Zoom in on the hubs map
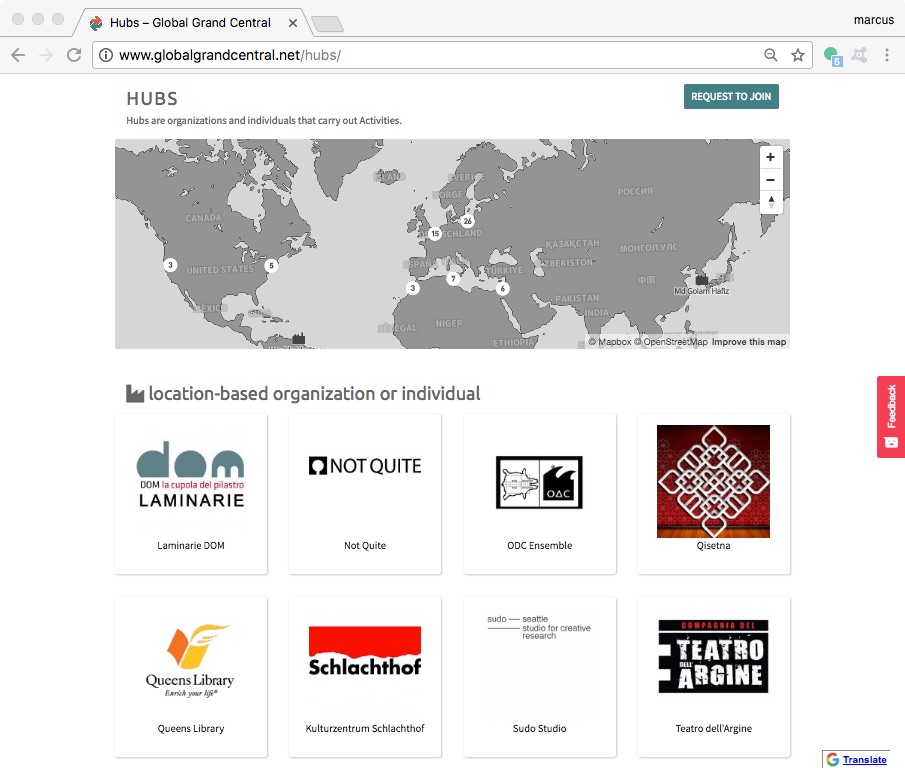The image size is (905, 768). tap(771, 157)
